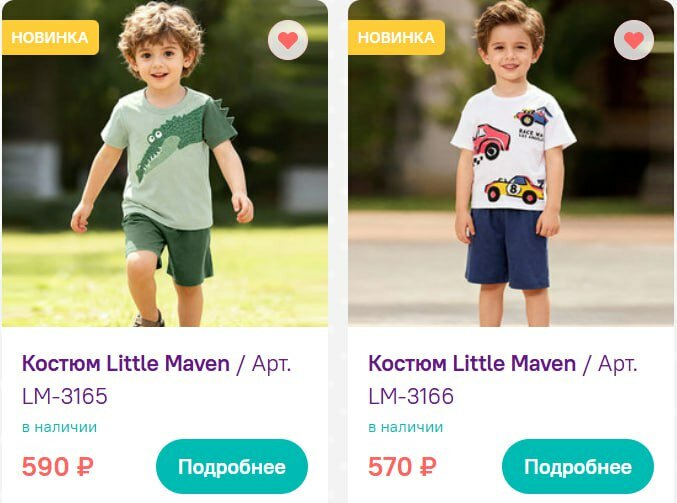677x503 pixels.
Task: Click the 'Арт.' label in the first card
Action: tap(272, 364)
